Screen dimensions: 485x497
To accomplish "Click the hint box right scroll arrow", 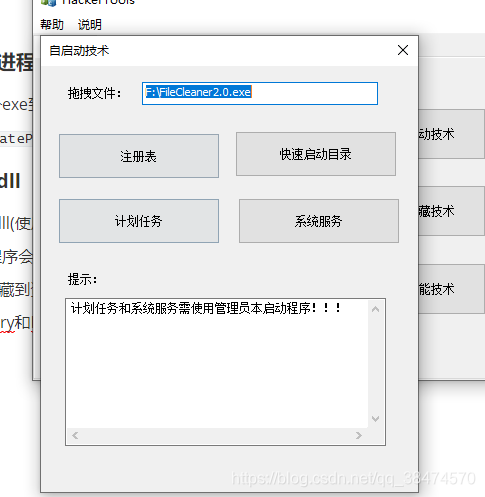I will (x=359, y=435).
